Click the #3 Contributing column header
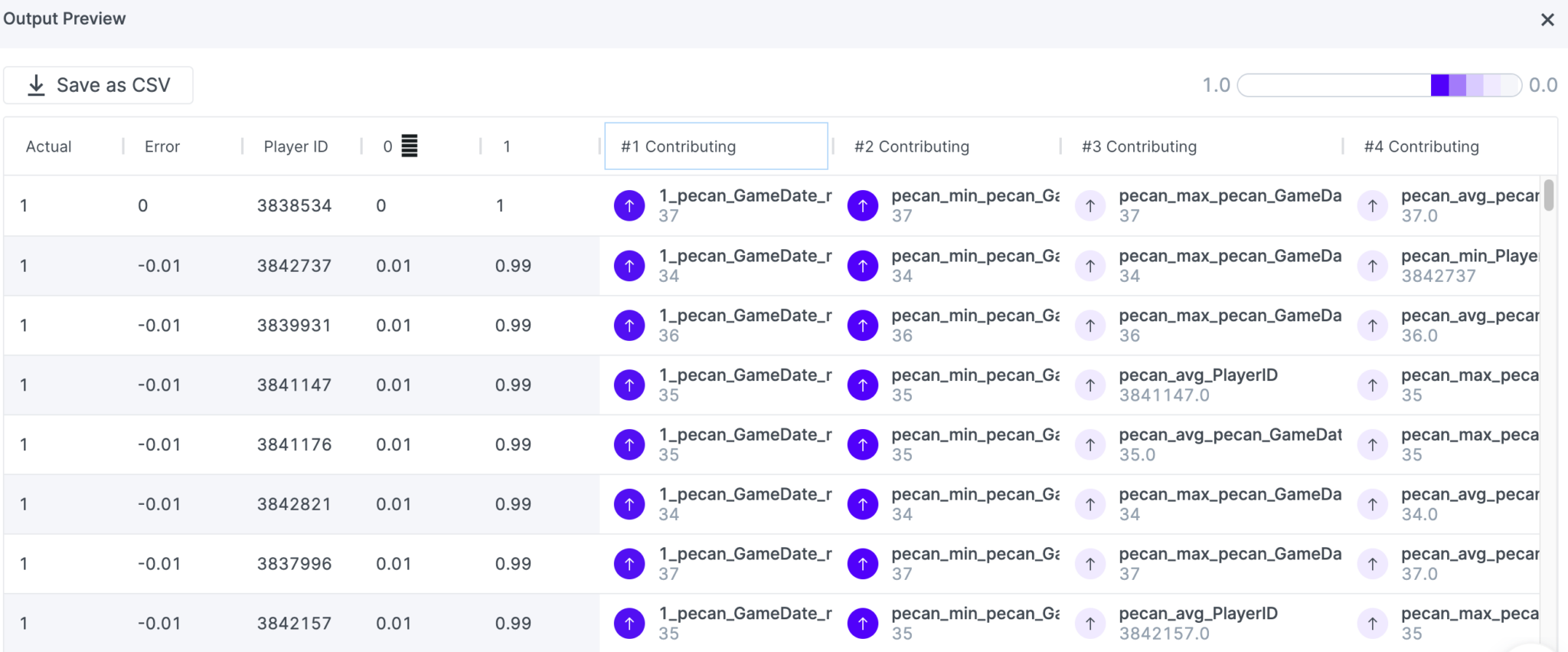1568x652 pixels. click(1138, 146)
